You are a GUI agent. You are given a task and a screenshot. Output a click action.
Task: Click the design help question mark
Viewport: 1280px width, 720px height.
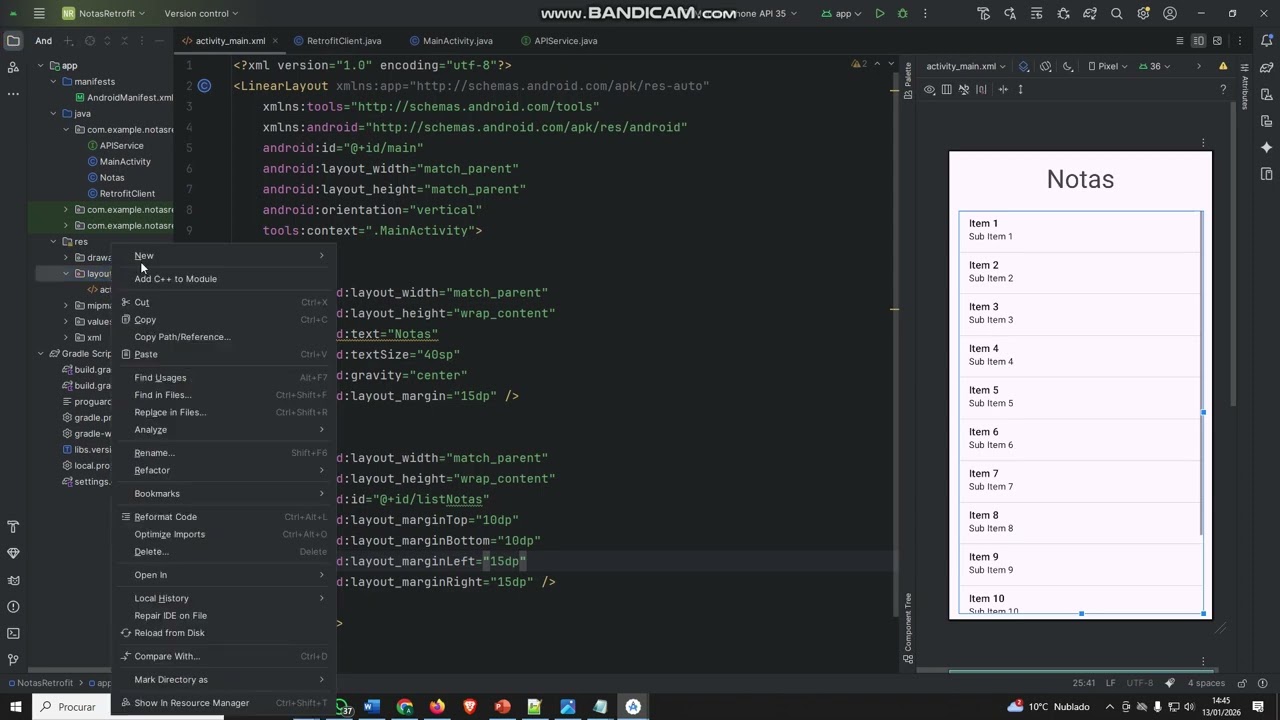click(x=1223, y=89)
